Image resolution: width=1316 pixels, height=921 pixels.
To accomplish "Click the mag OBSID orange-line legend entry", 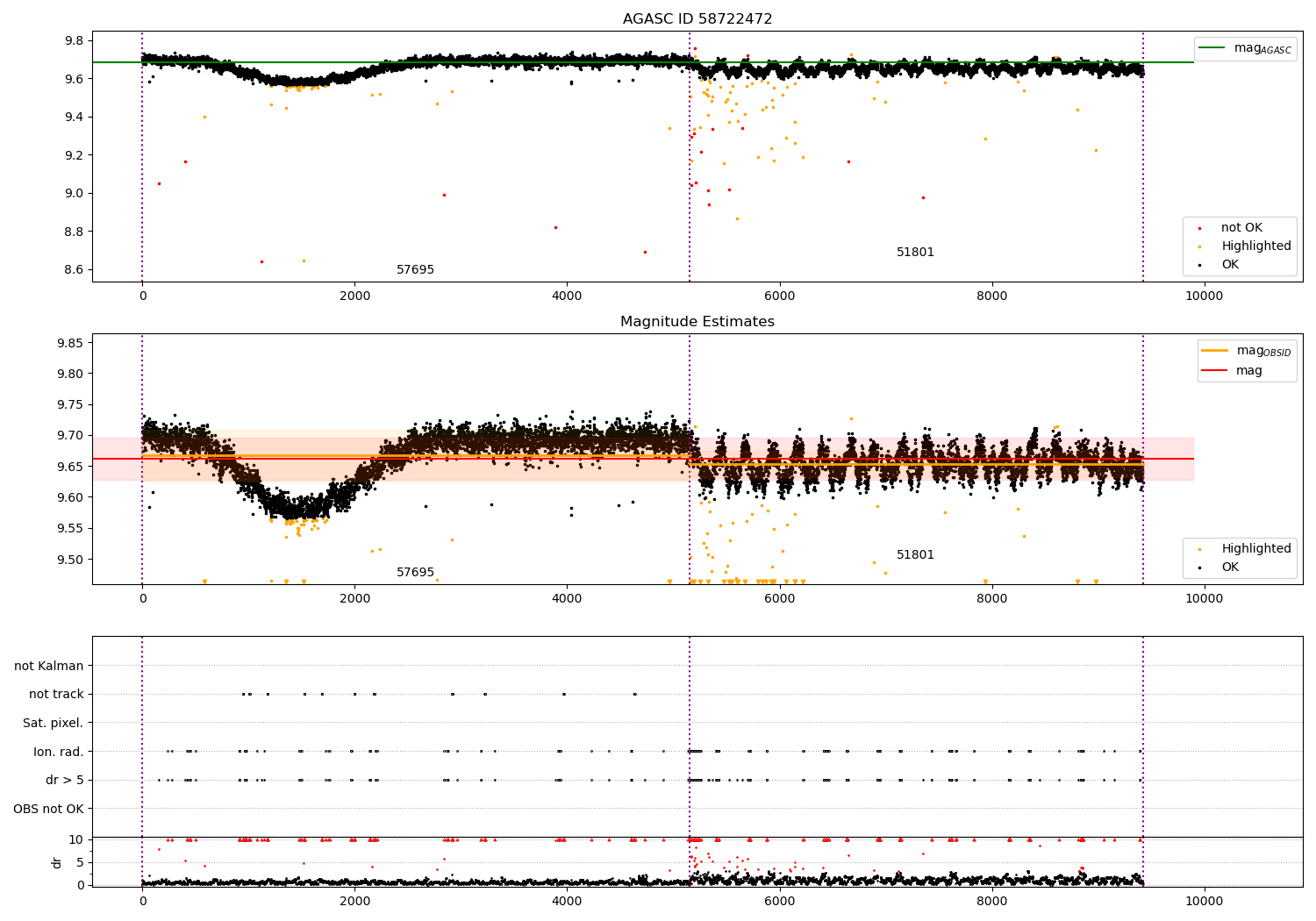I will pyautogui.click(x=1247, y=351).
